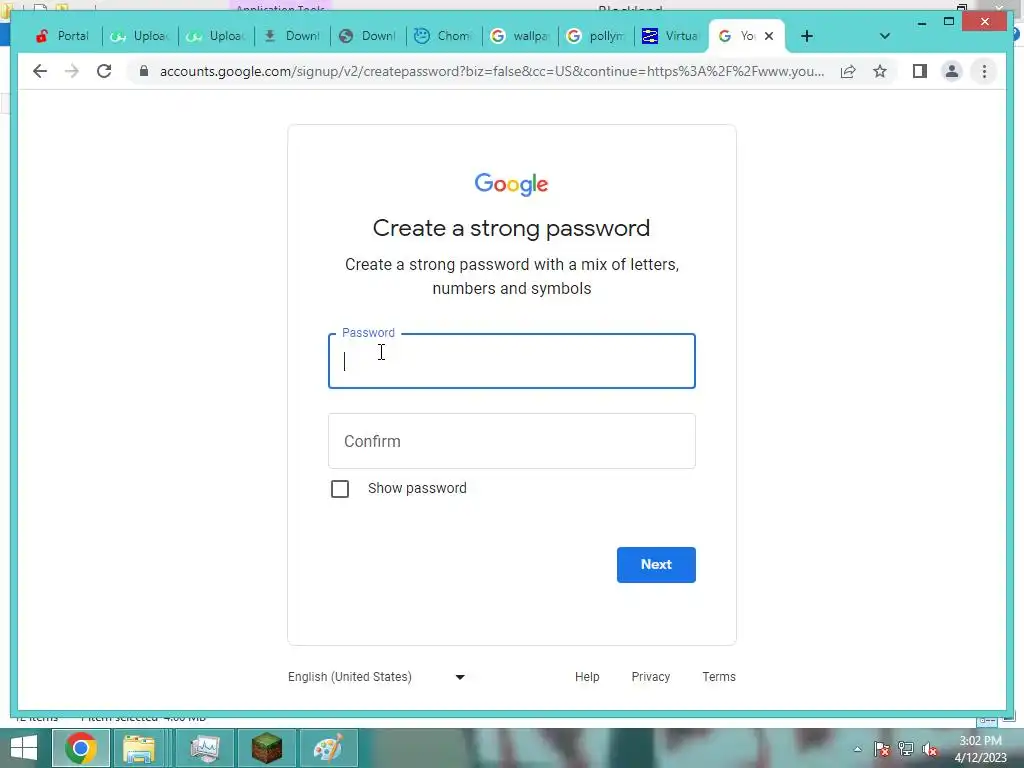
Task: Open the Help link
Action: point(586,677)
